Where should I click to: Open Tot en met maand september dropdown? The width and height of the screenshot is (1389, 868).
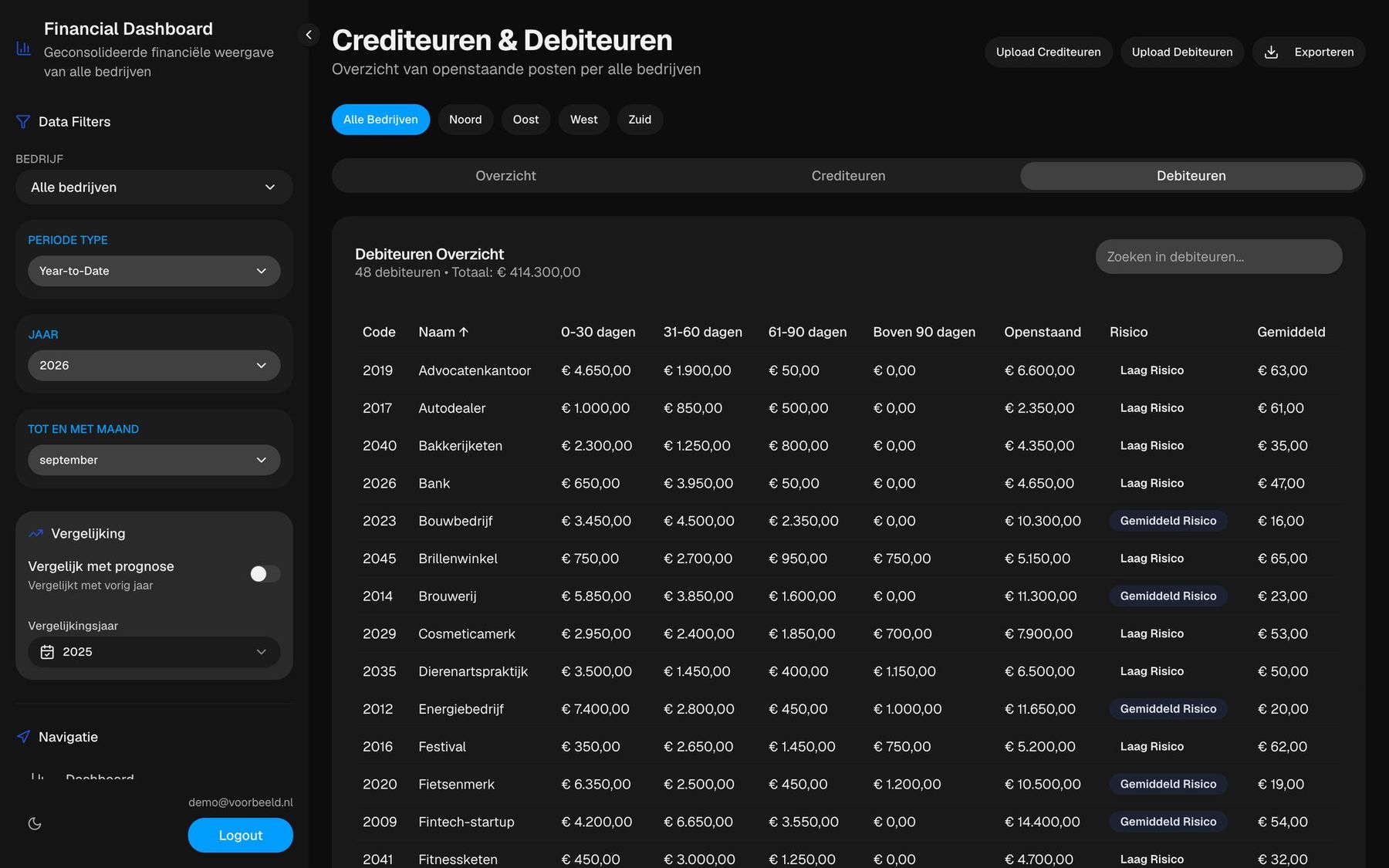[154, 460]
